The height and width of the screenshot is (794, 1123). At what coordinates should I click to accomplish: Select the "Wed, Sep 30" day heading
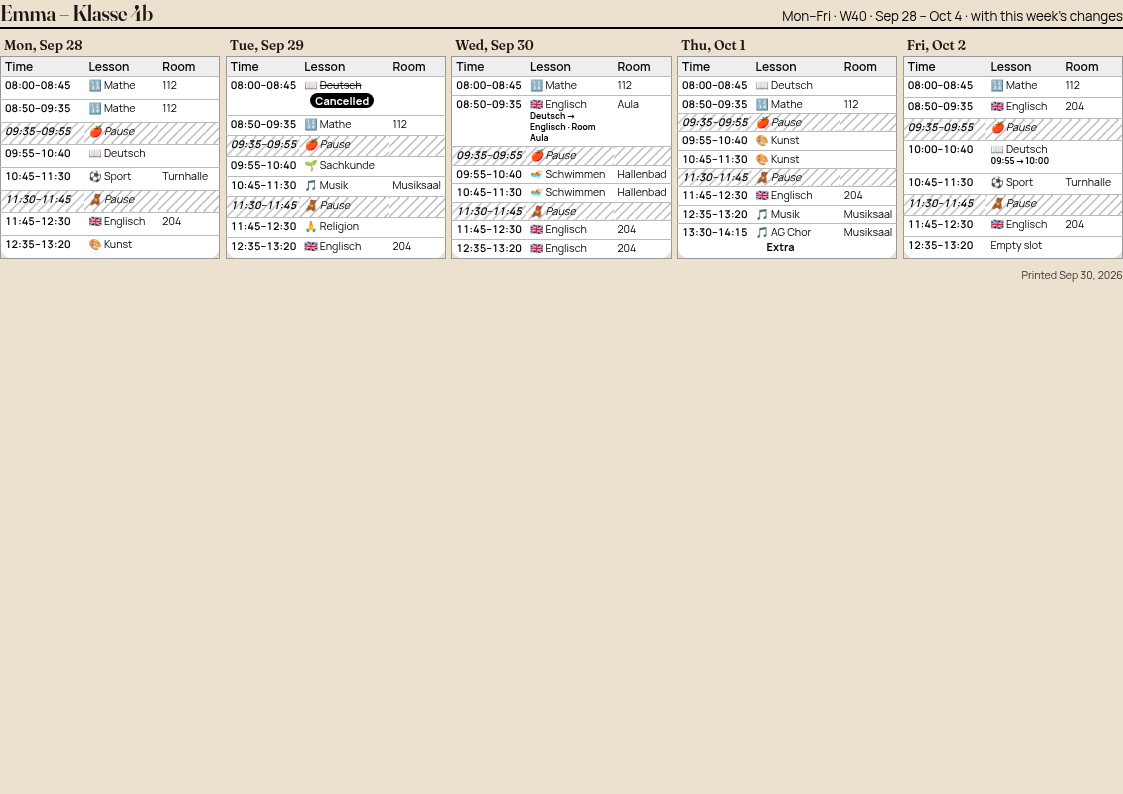(494, 45)
